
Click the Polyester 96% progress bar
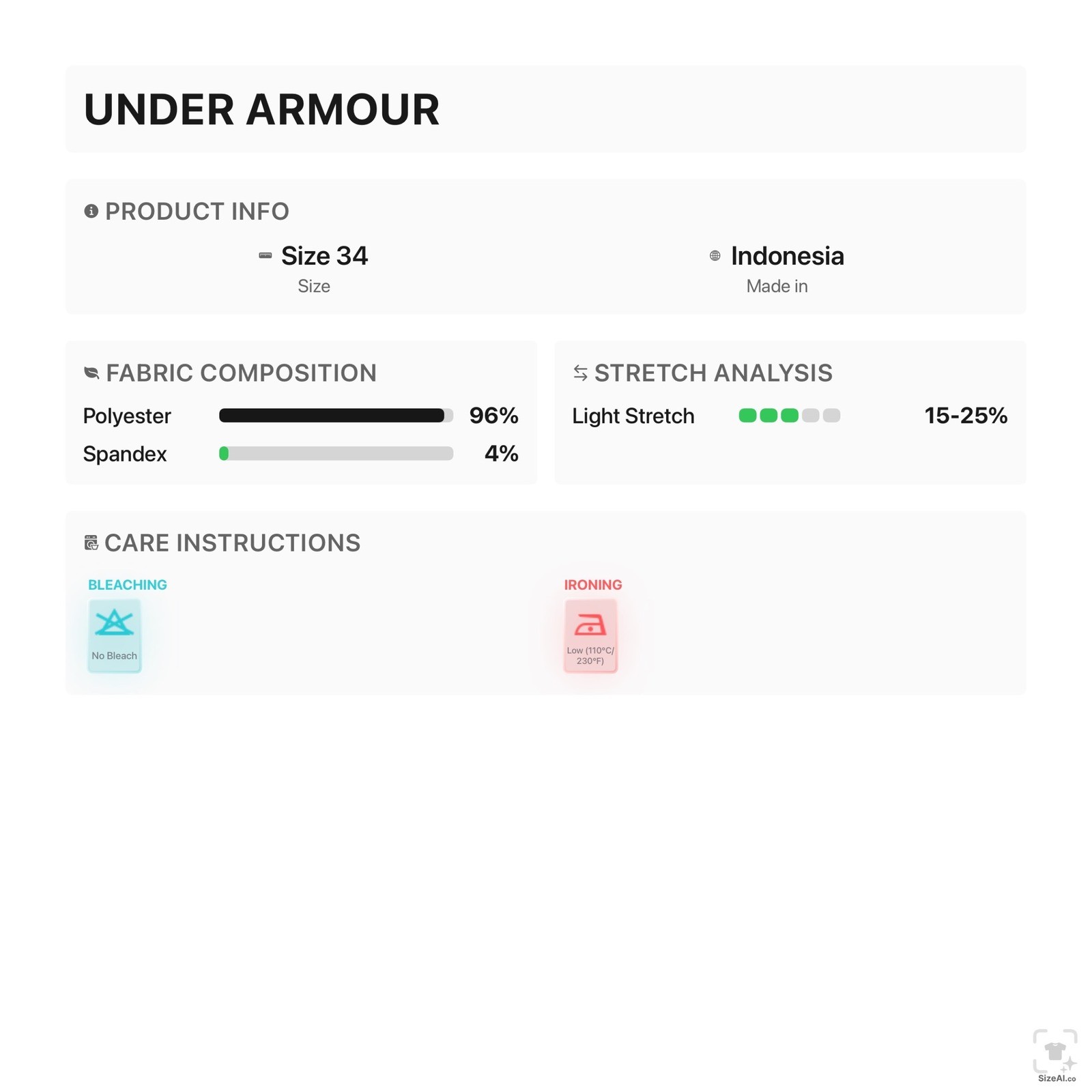pos(336,416)
